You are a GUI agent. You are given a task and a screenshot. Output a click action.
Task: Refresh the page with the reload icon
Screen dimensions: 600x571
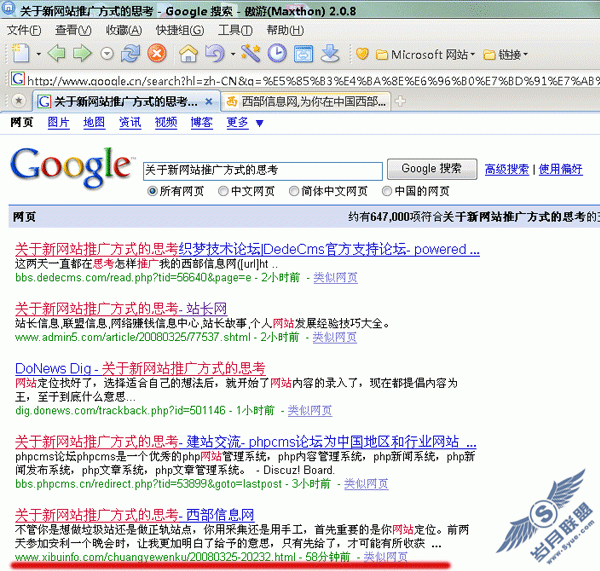coord(132,54)
